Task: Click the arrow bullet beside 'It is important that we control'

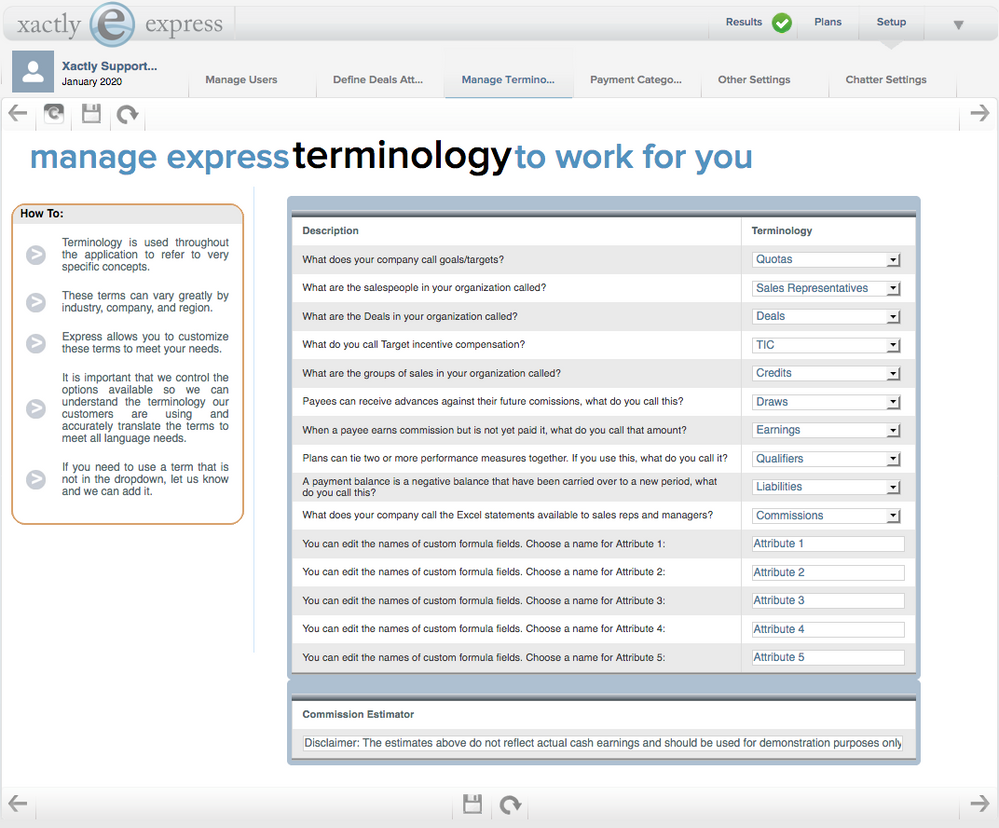Action: [x=36, y=408]
